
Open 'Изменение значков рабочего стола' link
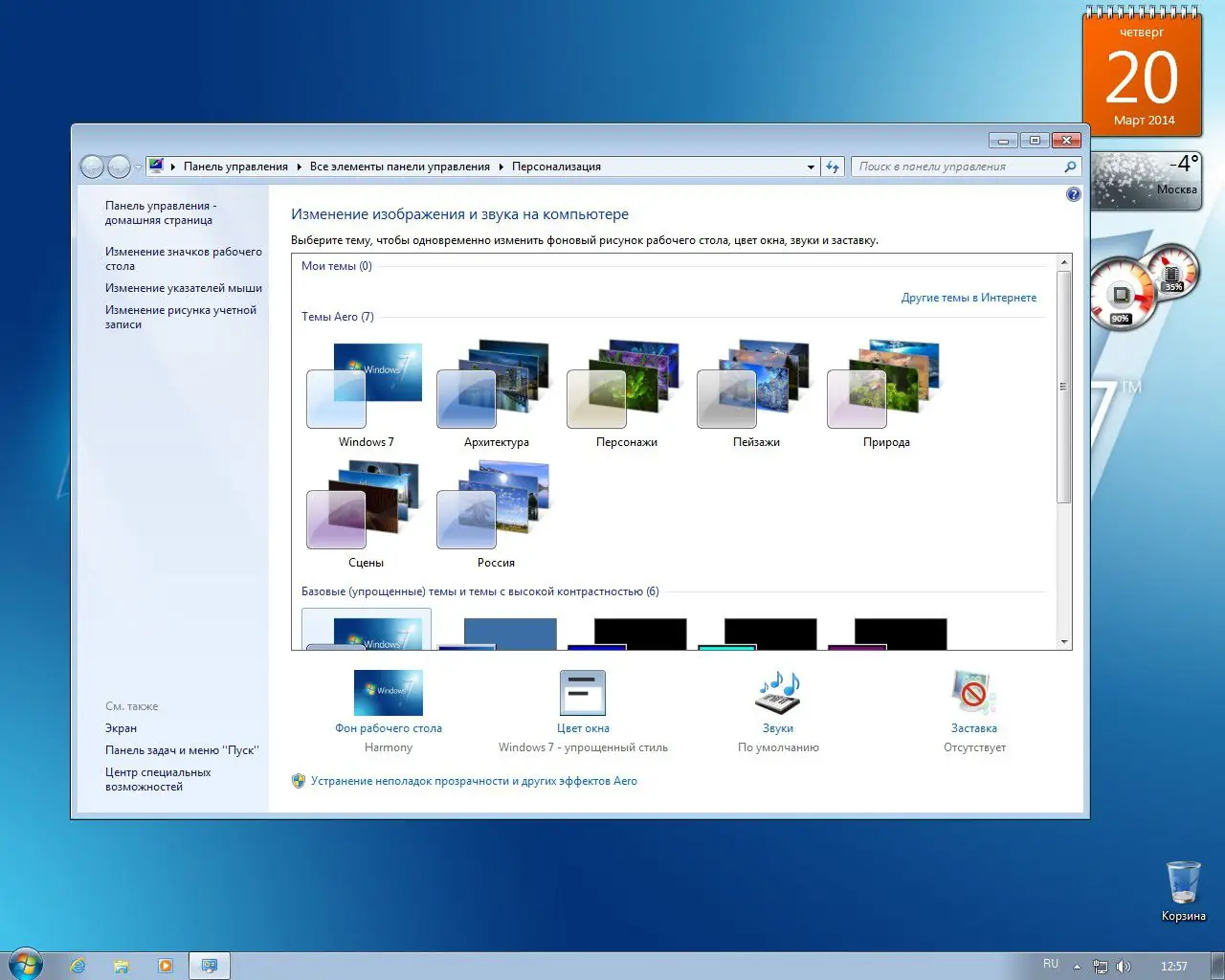click(183, 258)
